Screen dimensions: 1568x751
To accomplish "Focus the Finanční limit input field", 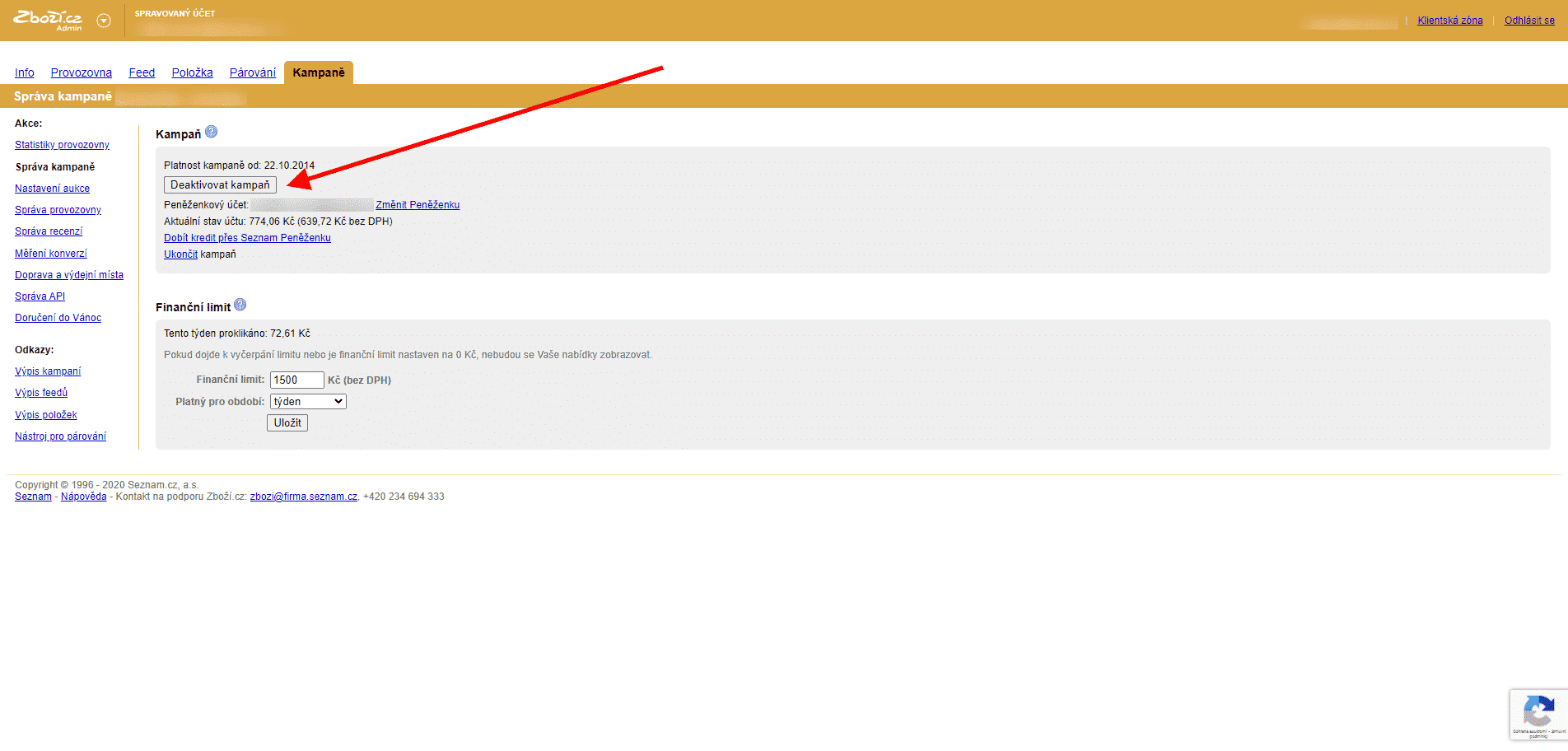I will pos(296,380).
